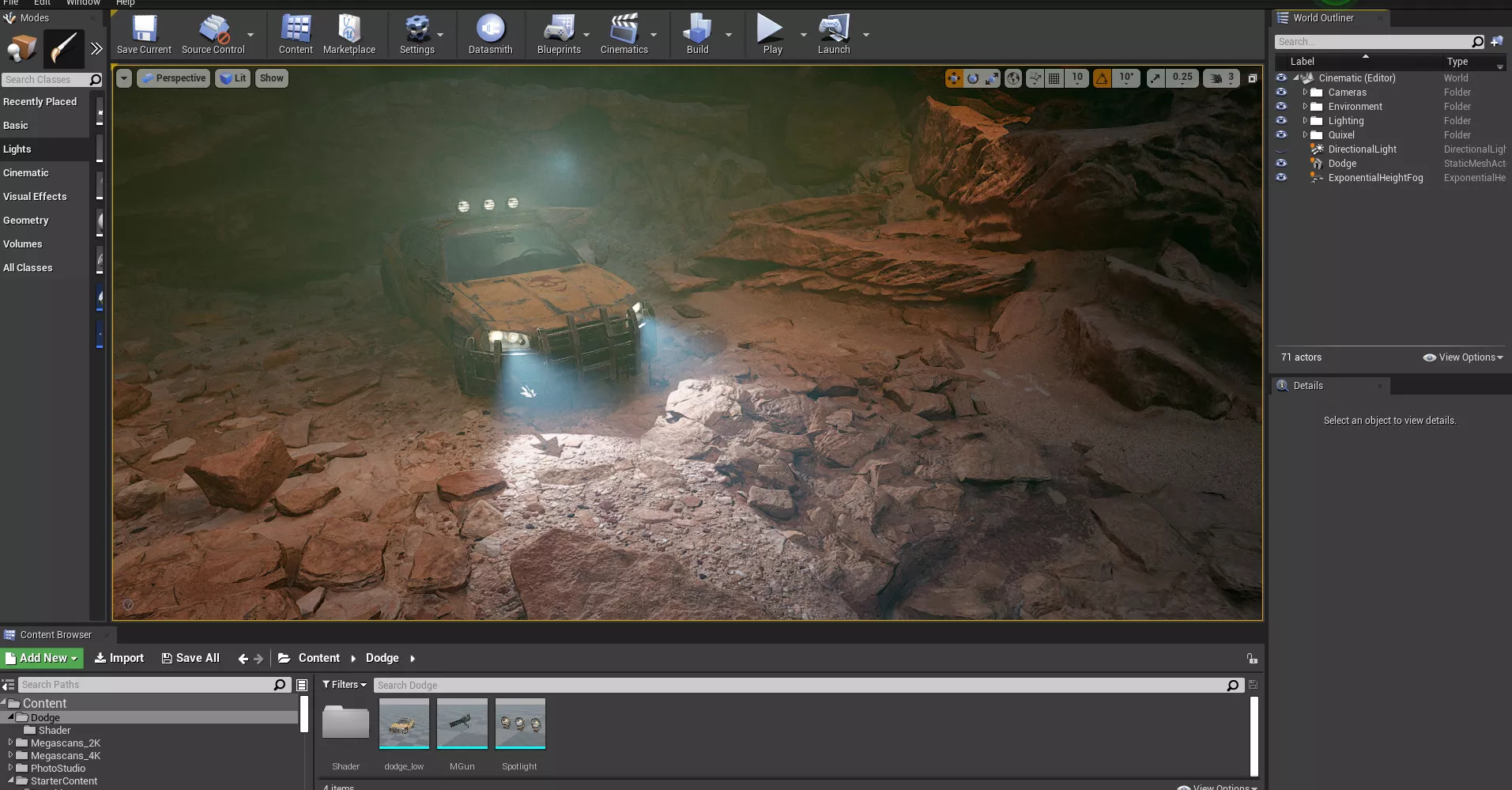This screenshot has height=790, width=1512.
Task: Select the Paint mode brush icon
Action: click(x=63, y=49)
